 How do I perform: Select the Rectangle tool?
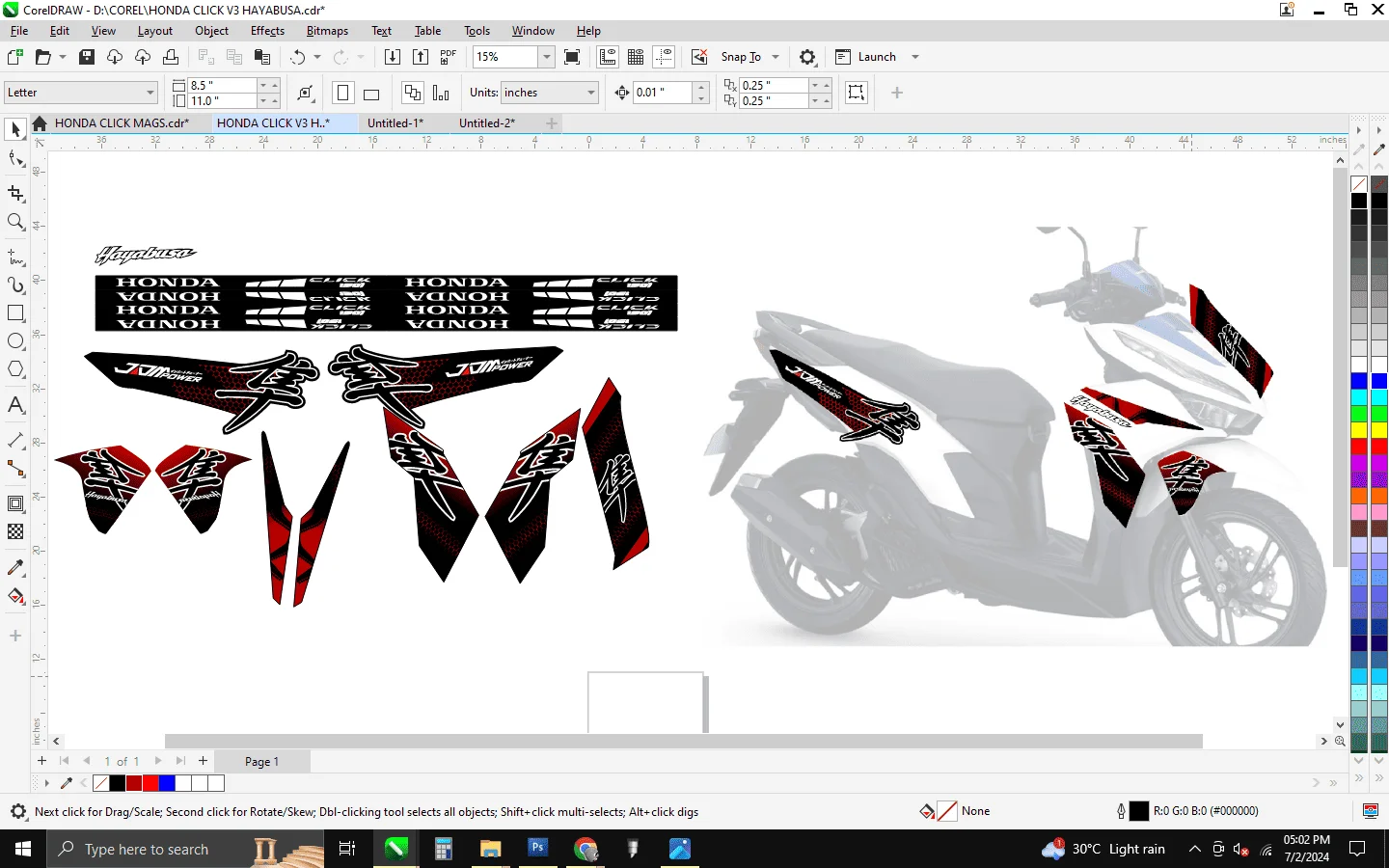click(15, 313)
